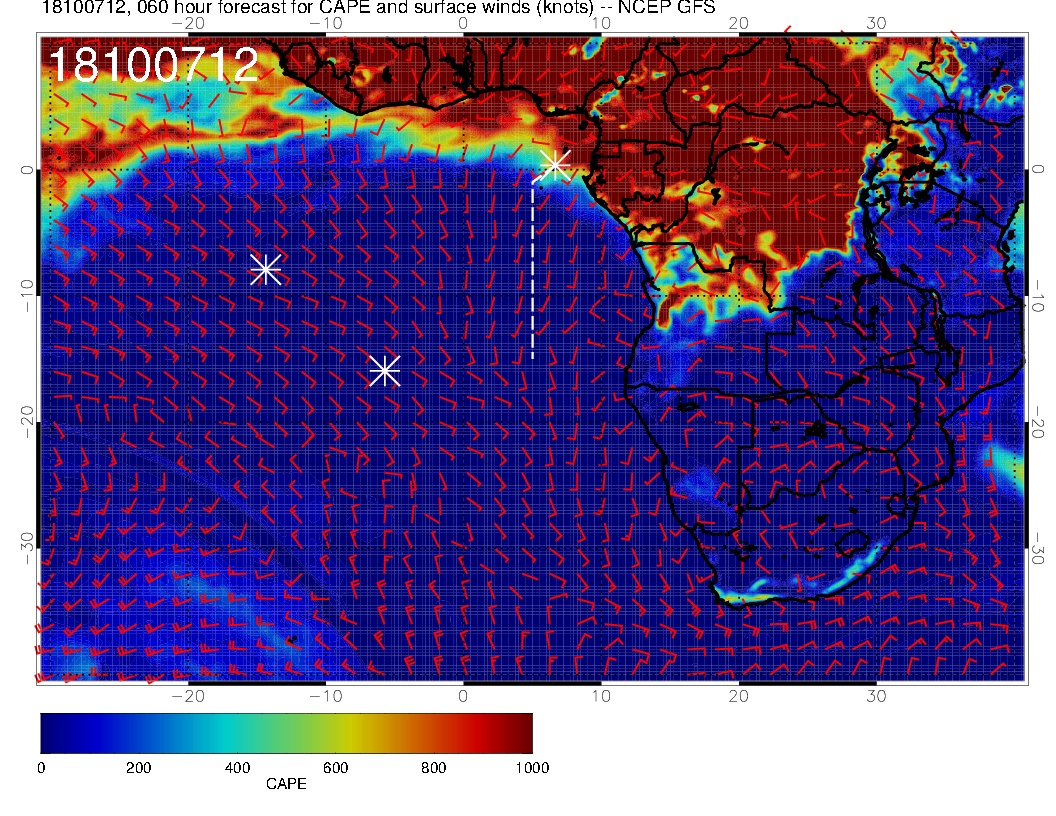Pick the dark red end of colorbar

[522, 733]
